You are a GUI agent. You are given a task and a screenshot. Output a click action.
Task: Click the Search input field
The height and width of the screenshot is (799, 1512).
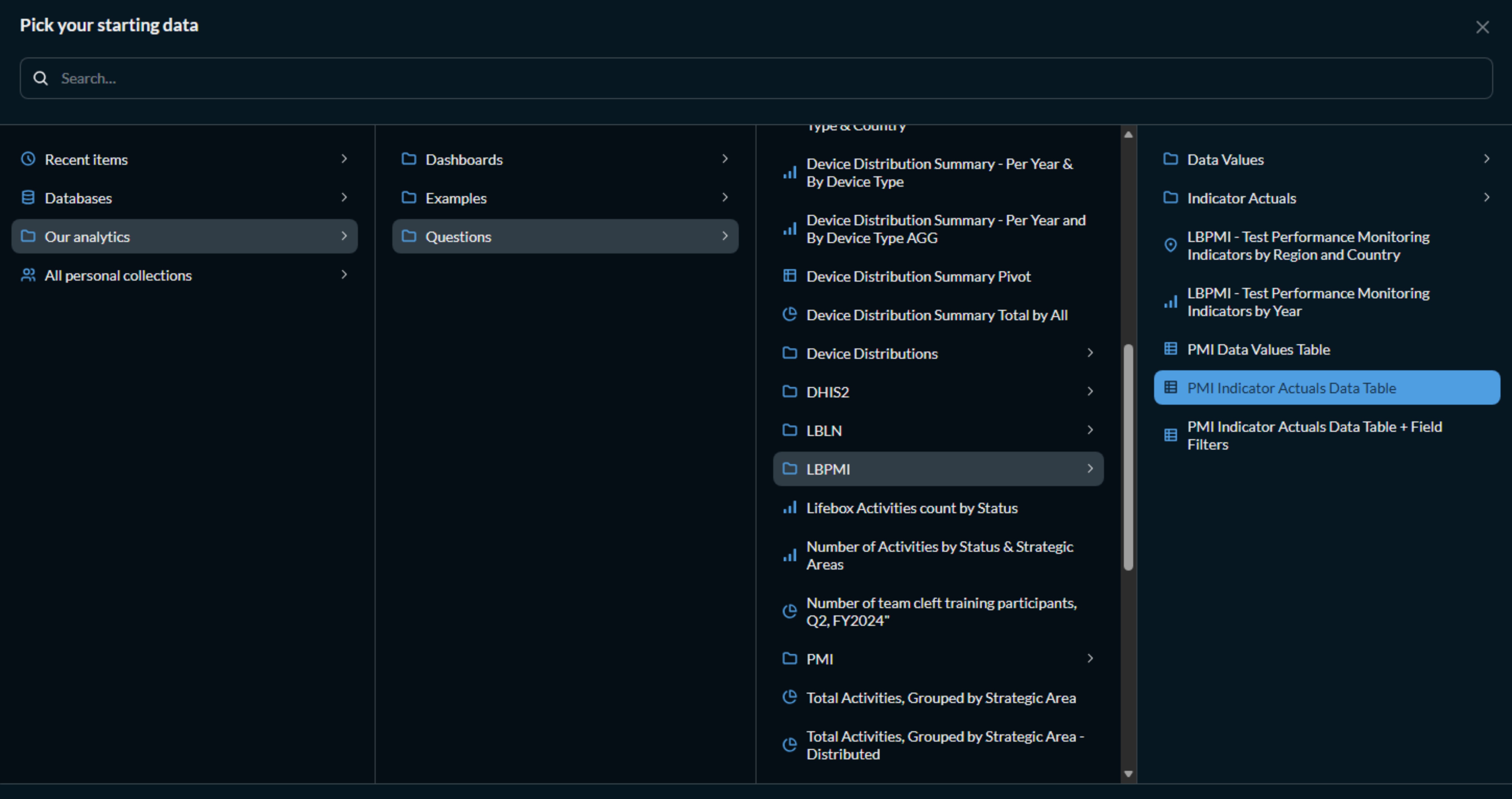(756, 78)
